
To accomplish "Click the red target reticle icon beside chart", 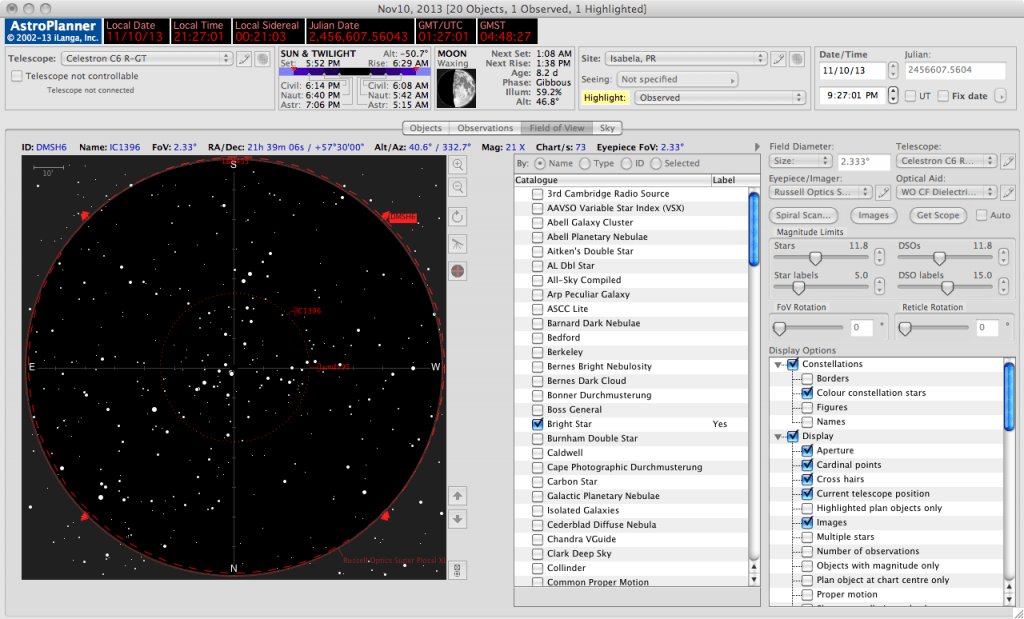I will click(x=458, y=268).
